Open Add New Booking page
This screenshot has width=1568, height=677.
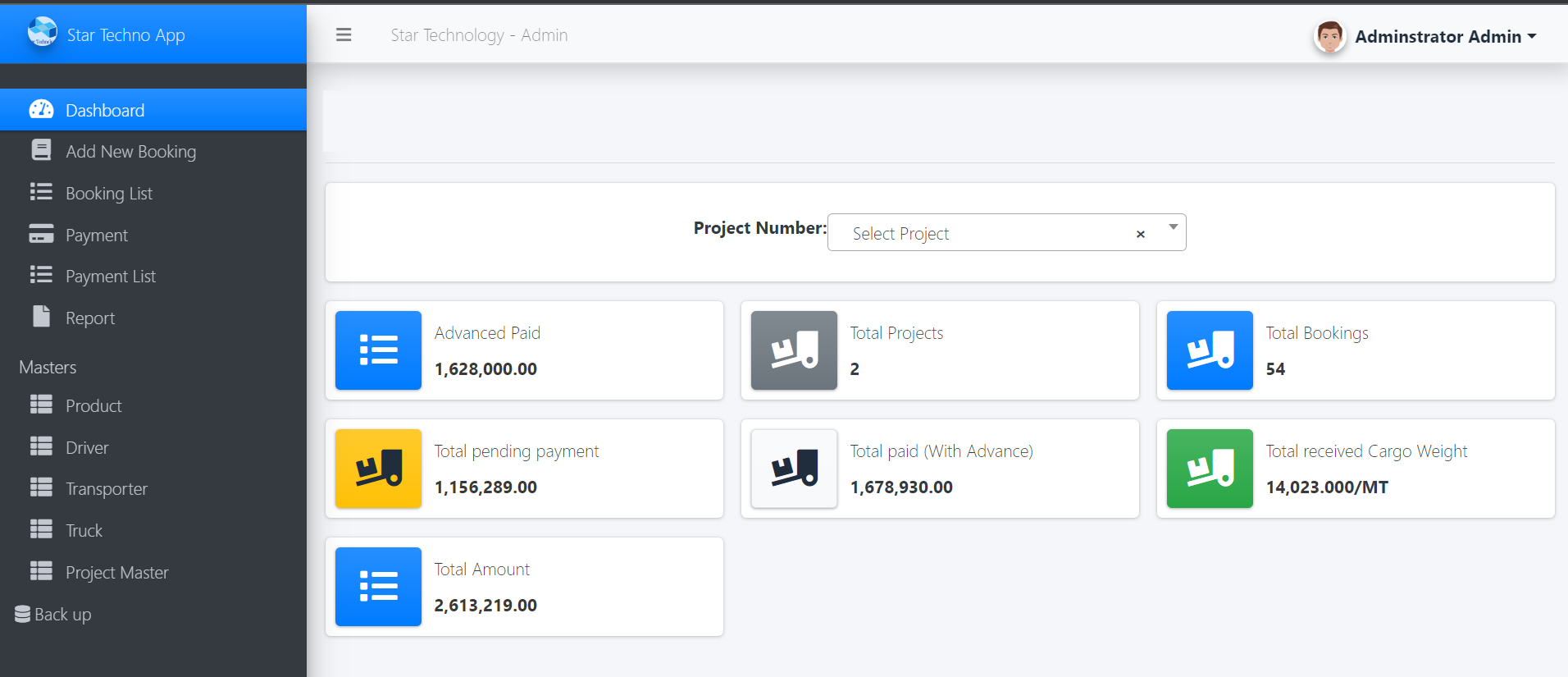point(153,151)
